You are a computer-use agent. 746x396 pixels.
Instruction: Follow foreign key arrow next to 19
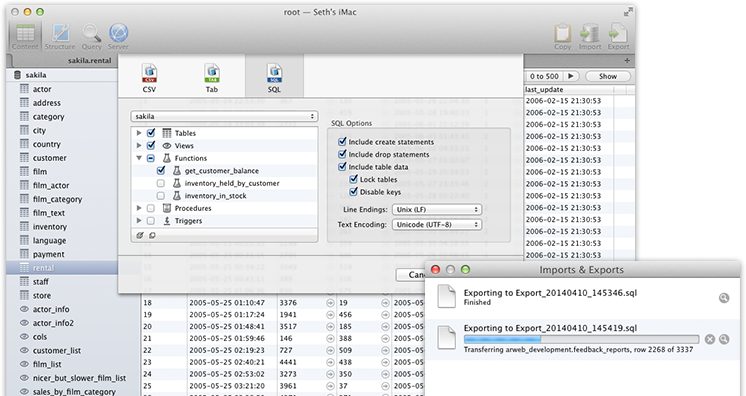coord(385,303)
